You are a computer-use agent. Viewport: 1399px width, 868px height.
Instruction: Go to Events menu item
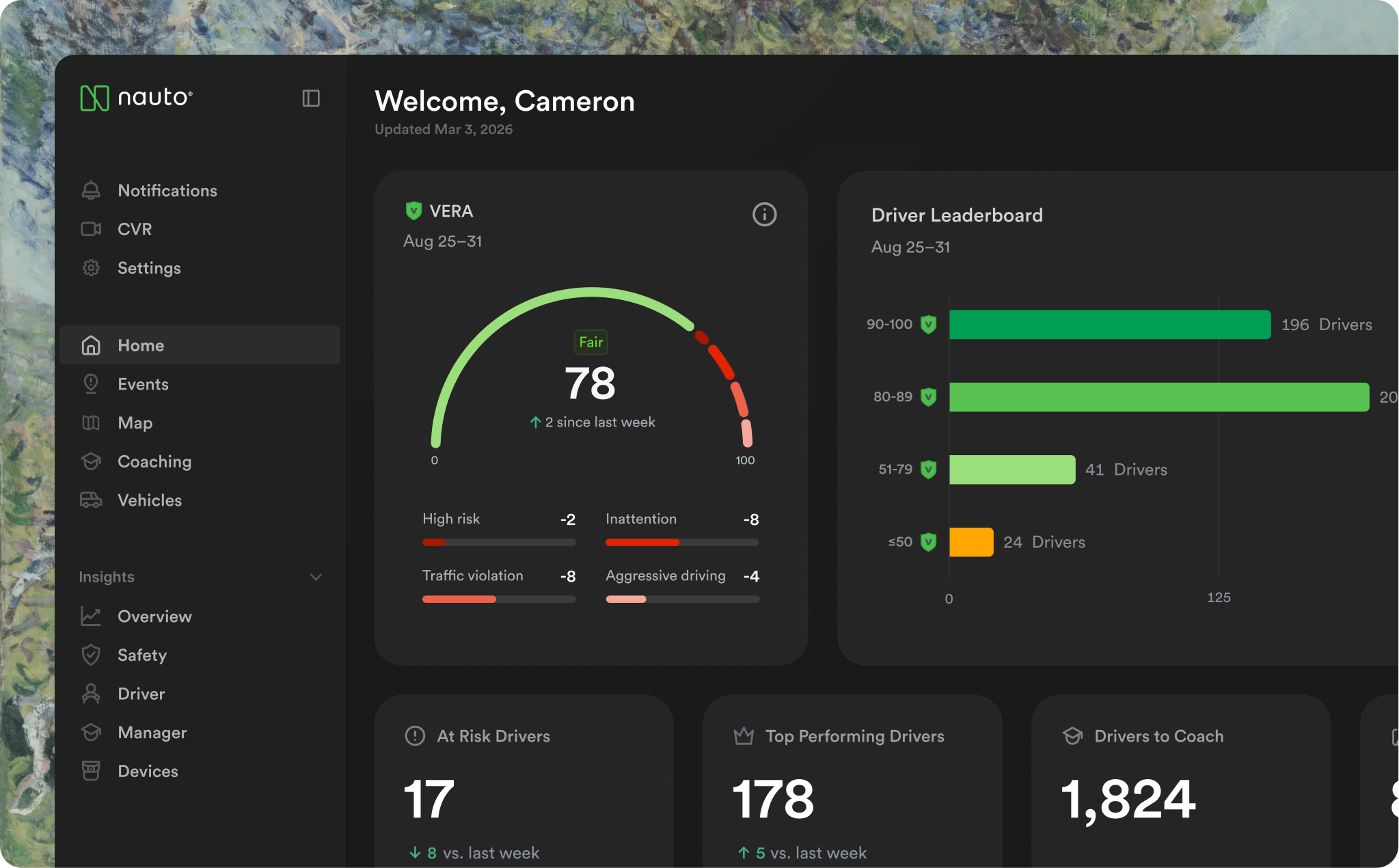[143, 384]
